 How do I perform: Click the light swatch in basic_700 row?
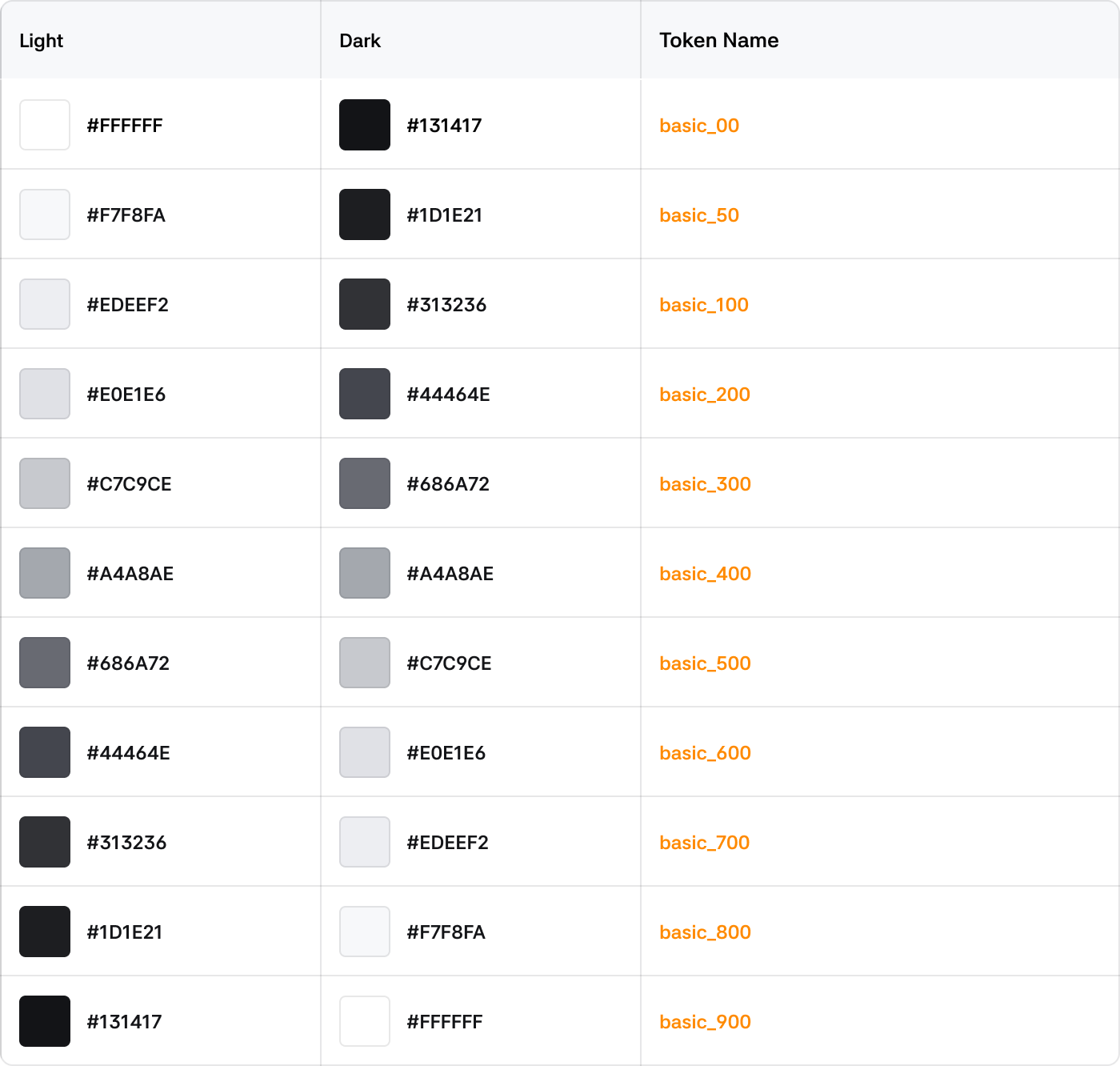(x=45, y=842)
